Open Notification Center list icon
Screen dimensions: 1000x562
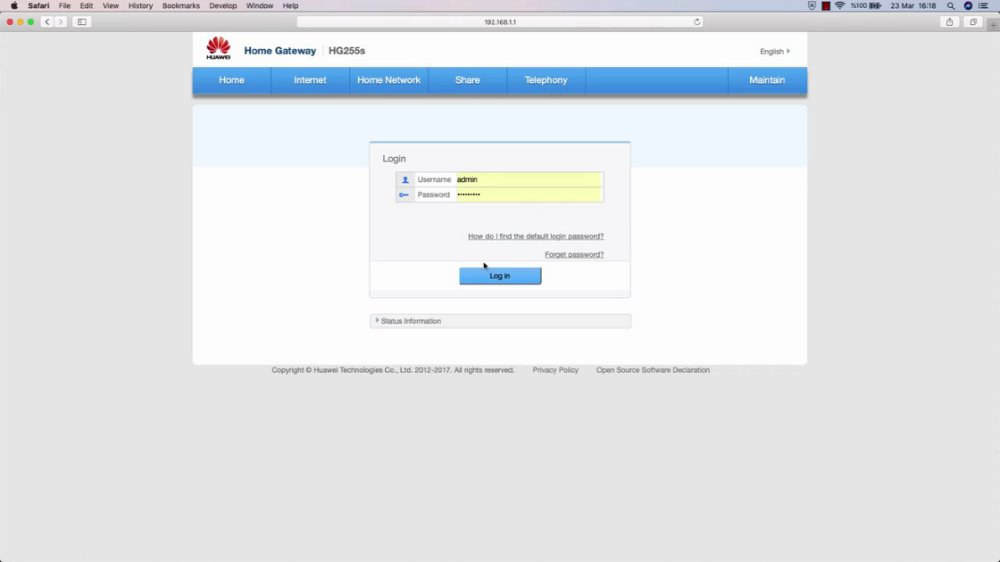(x=983, y=6)
